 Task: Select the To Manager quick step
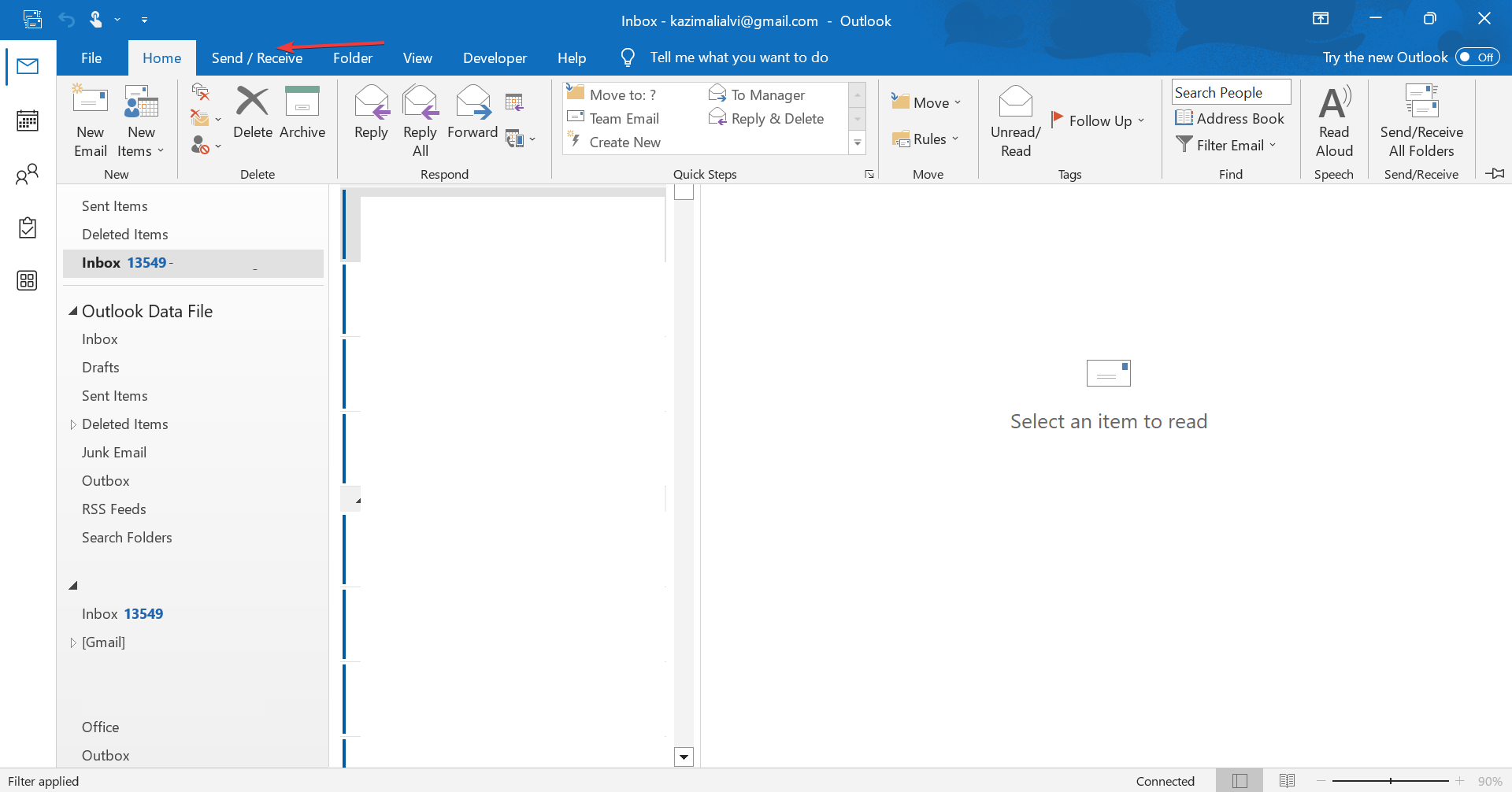(x=757, y=94)
